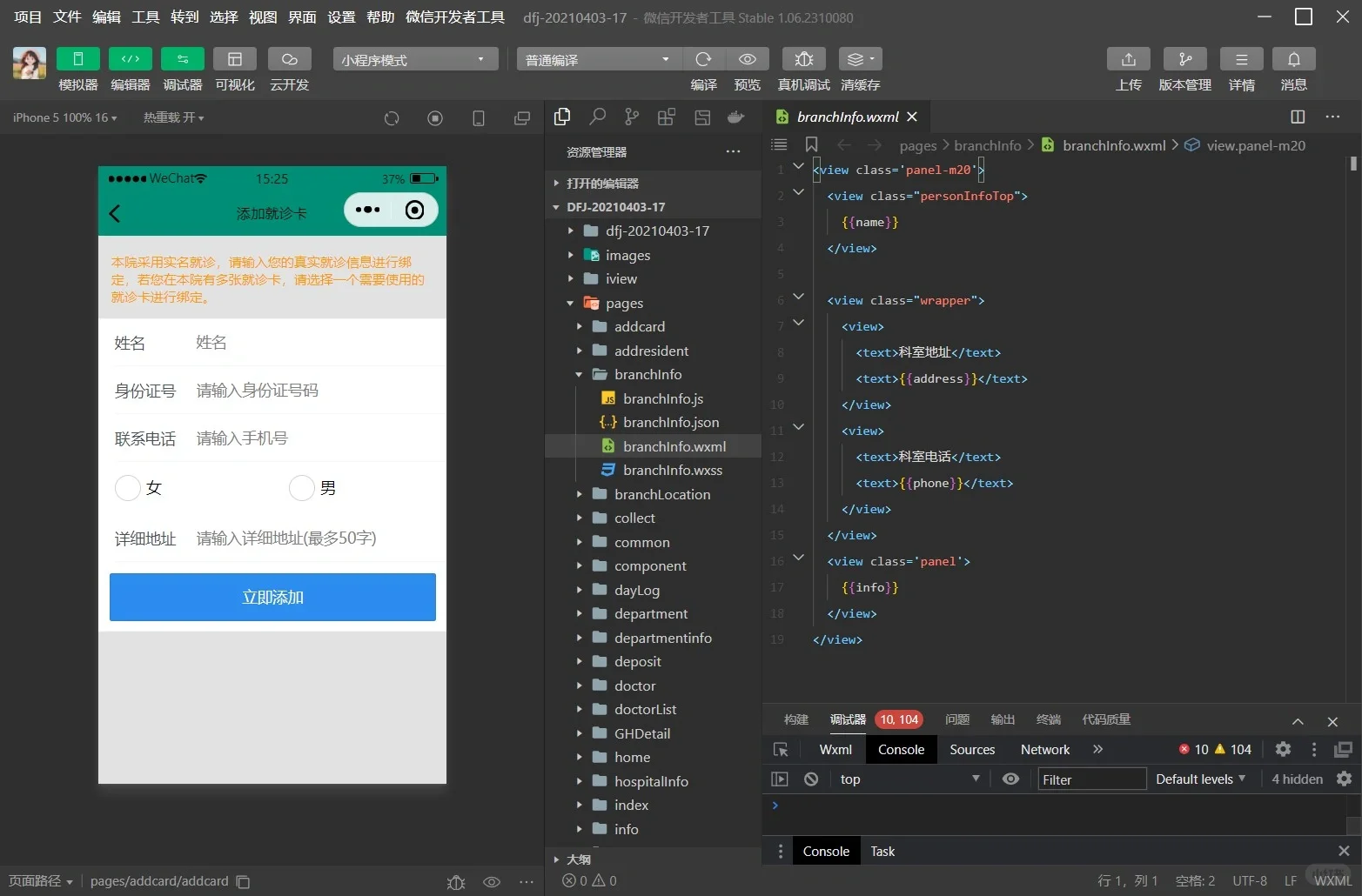Toggle the simulator panel button

77,59
